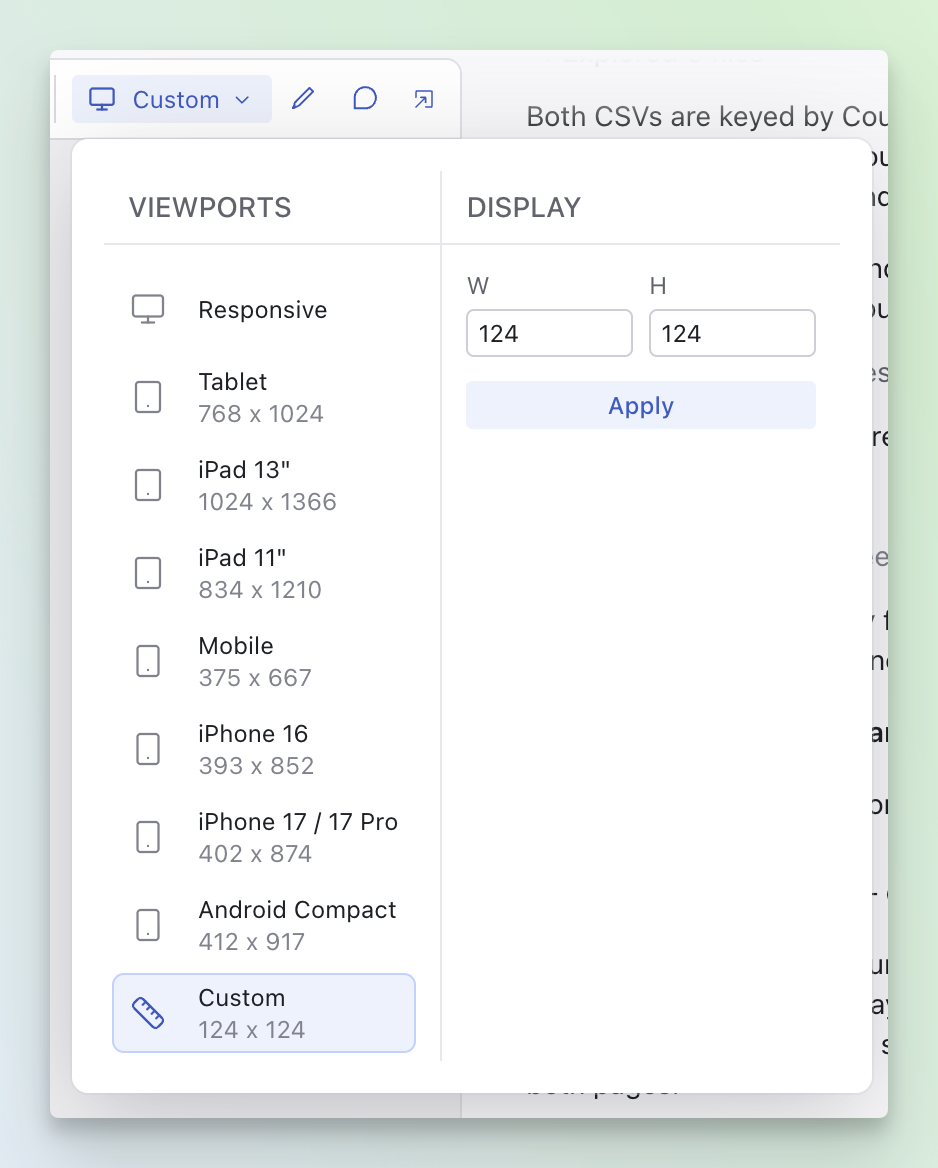Pick the iPhone 17 / 17 Pro viewport
The image size is (938, 1168).
264,837
